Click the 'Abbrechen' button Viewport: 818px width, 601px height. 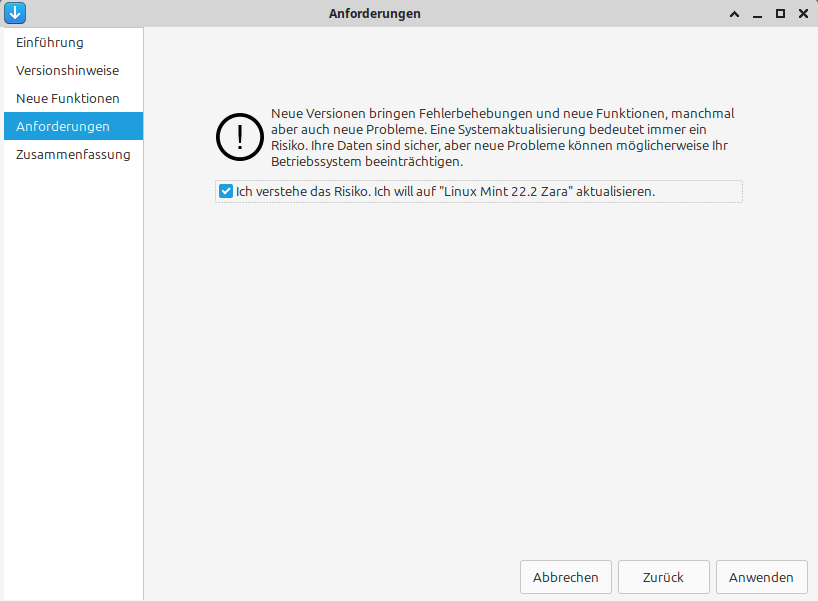(x=565, y=576)
